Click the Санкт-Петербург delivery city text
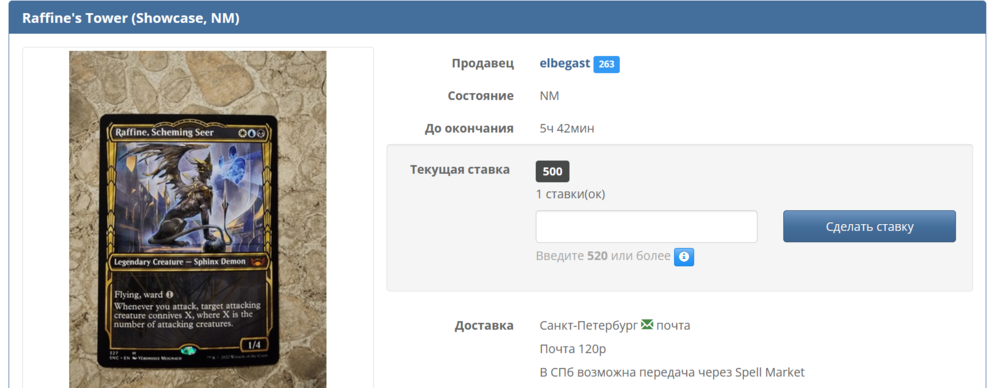Image resolution: width=1000 pixels, height=388 pixels. [x=588, y=325]
